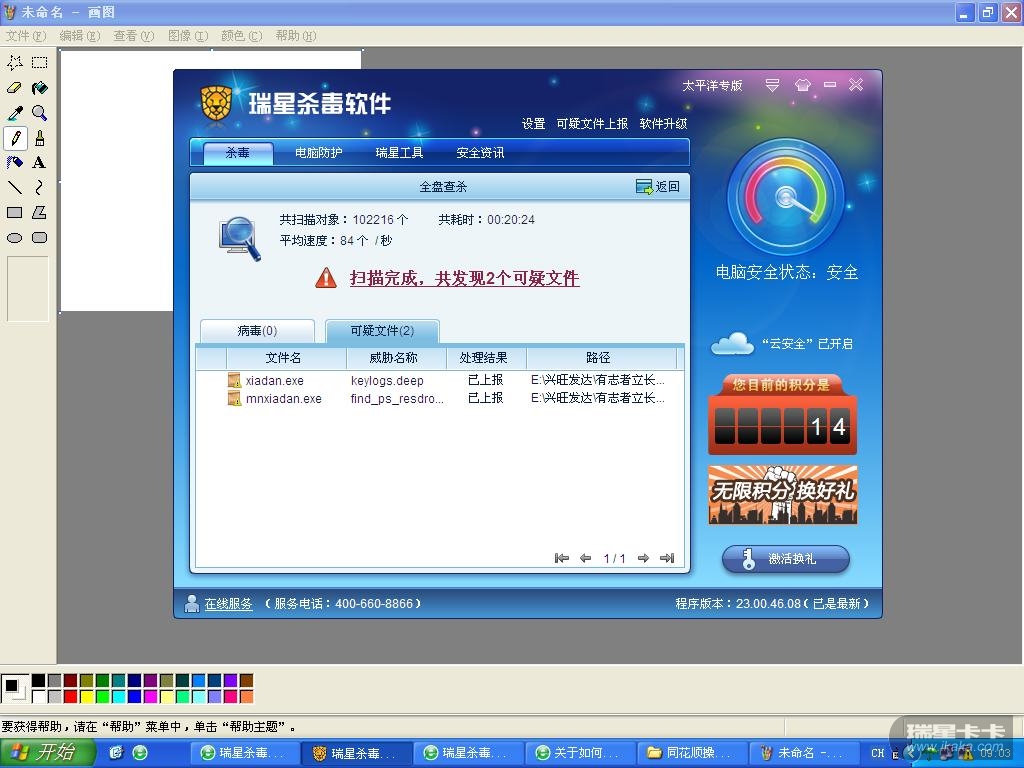The image size is (1024, 768).
Task: Select the straight Line tool
Action: tap(14, 187)
